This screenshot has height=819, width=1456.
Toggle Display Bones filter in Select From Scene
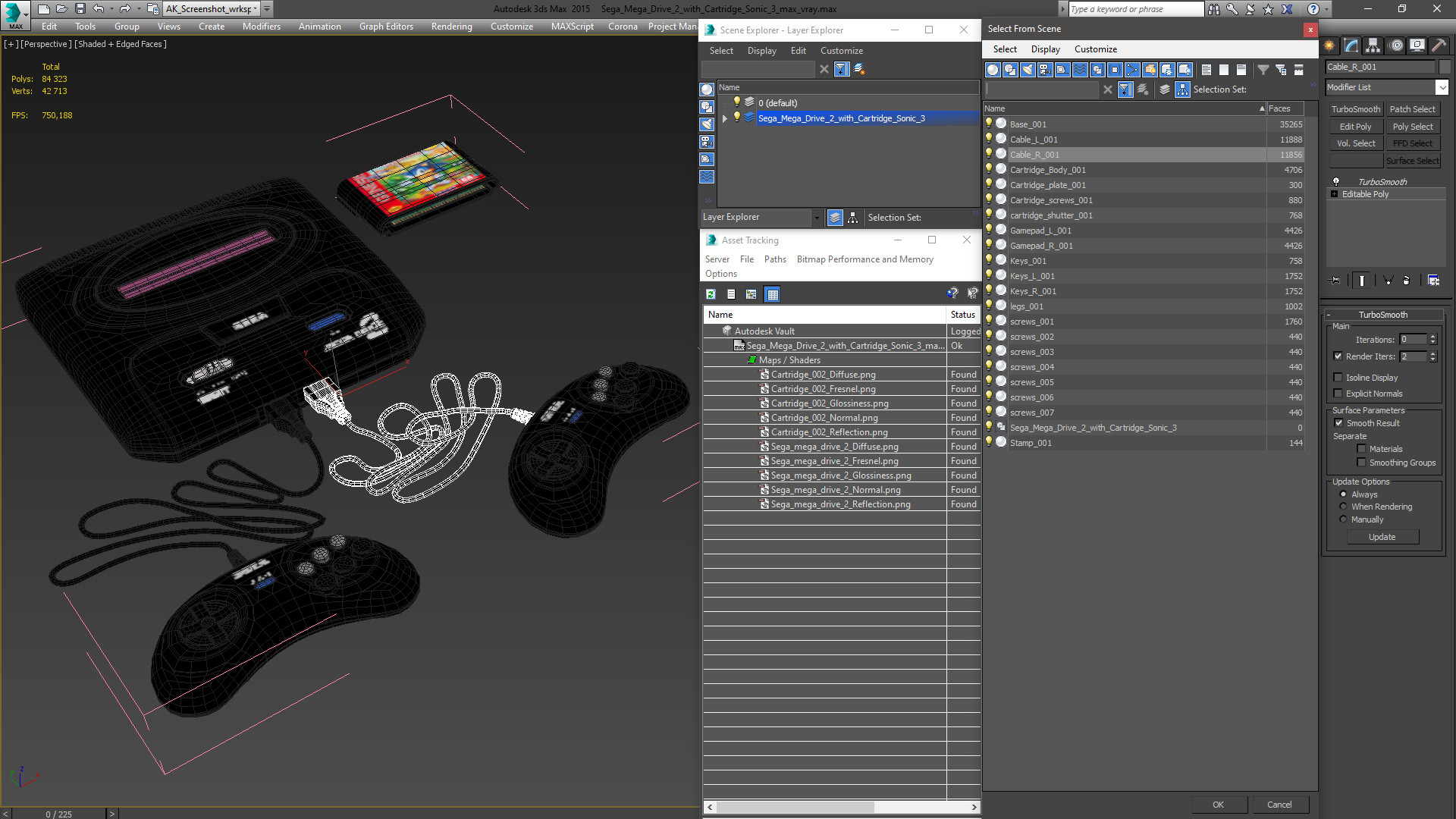1132,70
